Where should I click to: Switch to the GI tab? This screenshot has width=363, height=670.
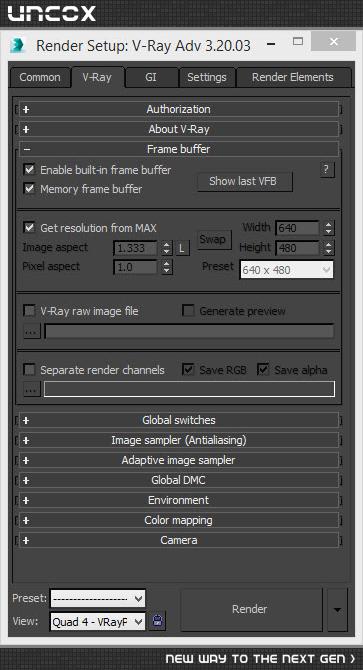click(x=151, y=77)
